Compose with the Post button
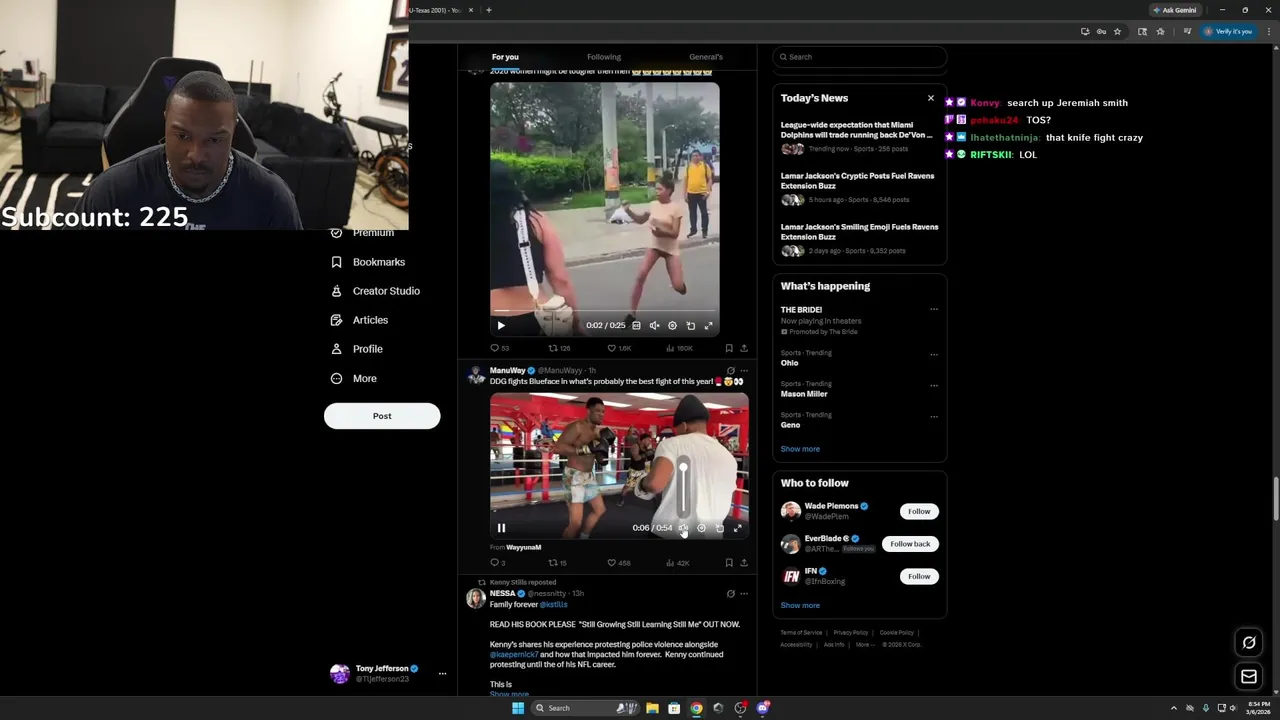 click(382, 416)
